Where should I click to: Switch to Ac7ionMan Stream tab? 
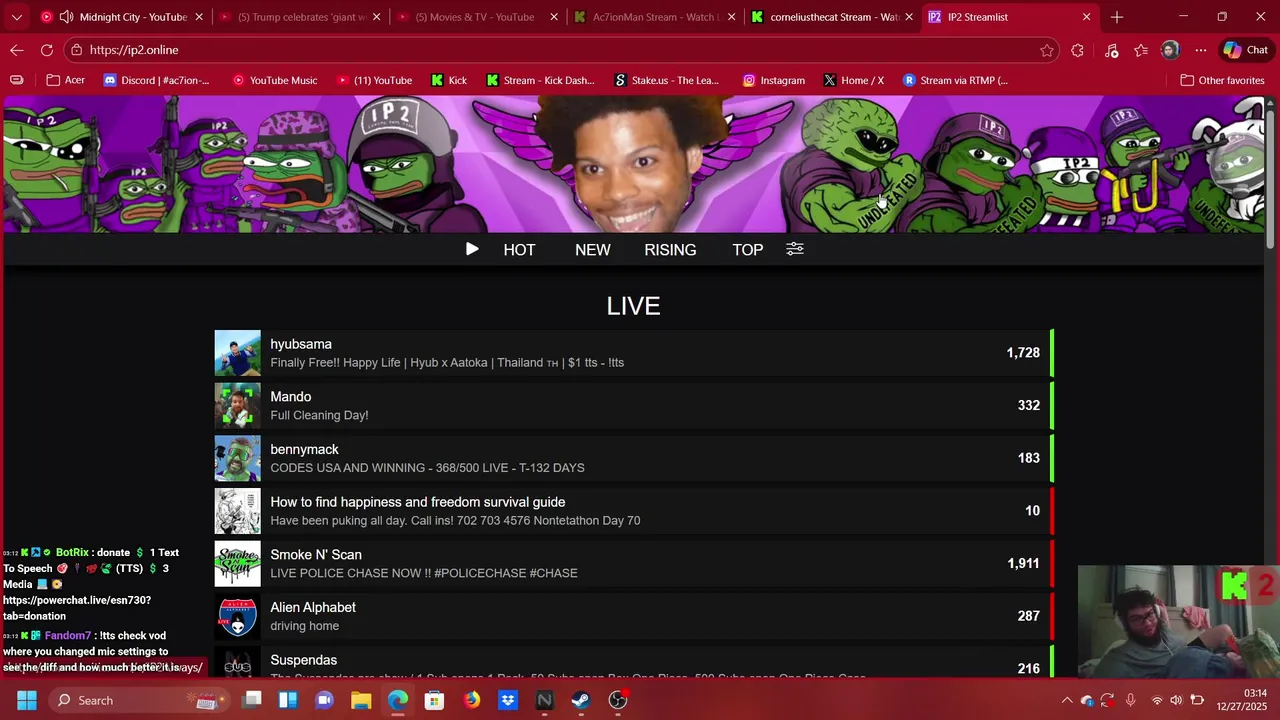[655, 17]
